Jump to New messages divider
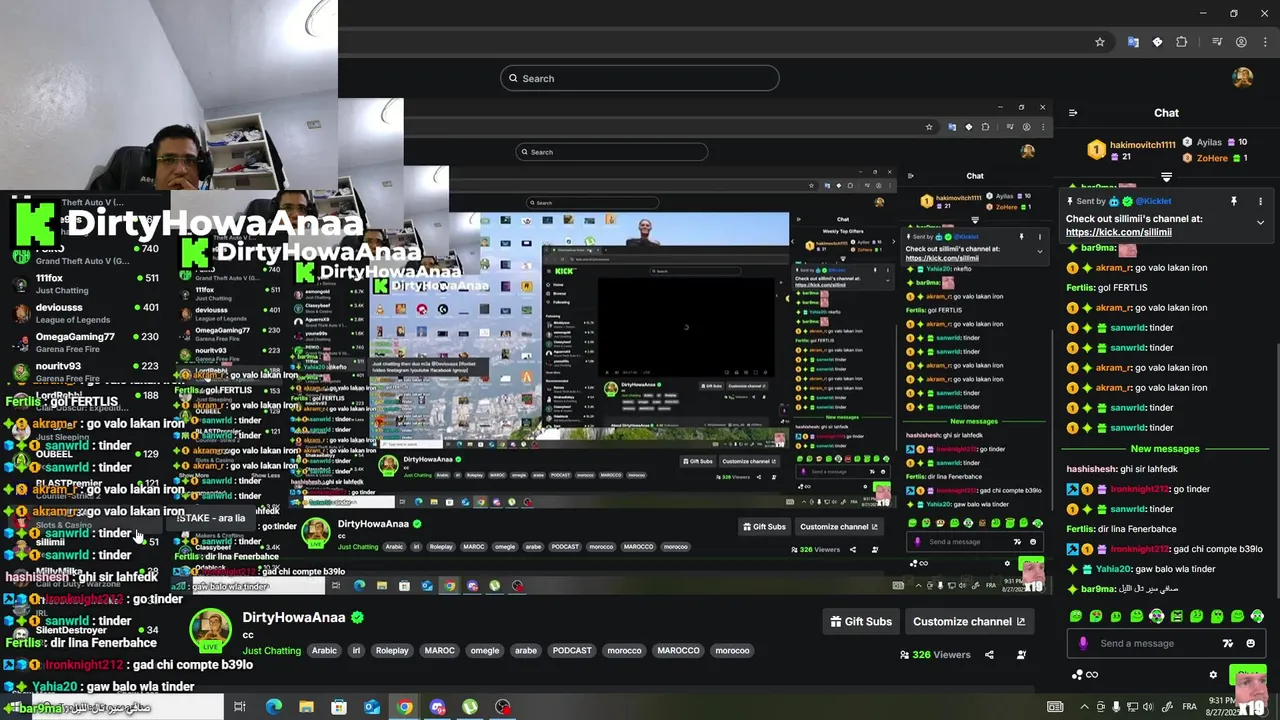The height and width of the screenshot is (720, 1280). [1165, 449]
